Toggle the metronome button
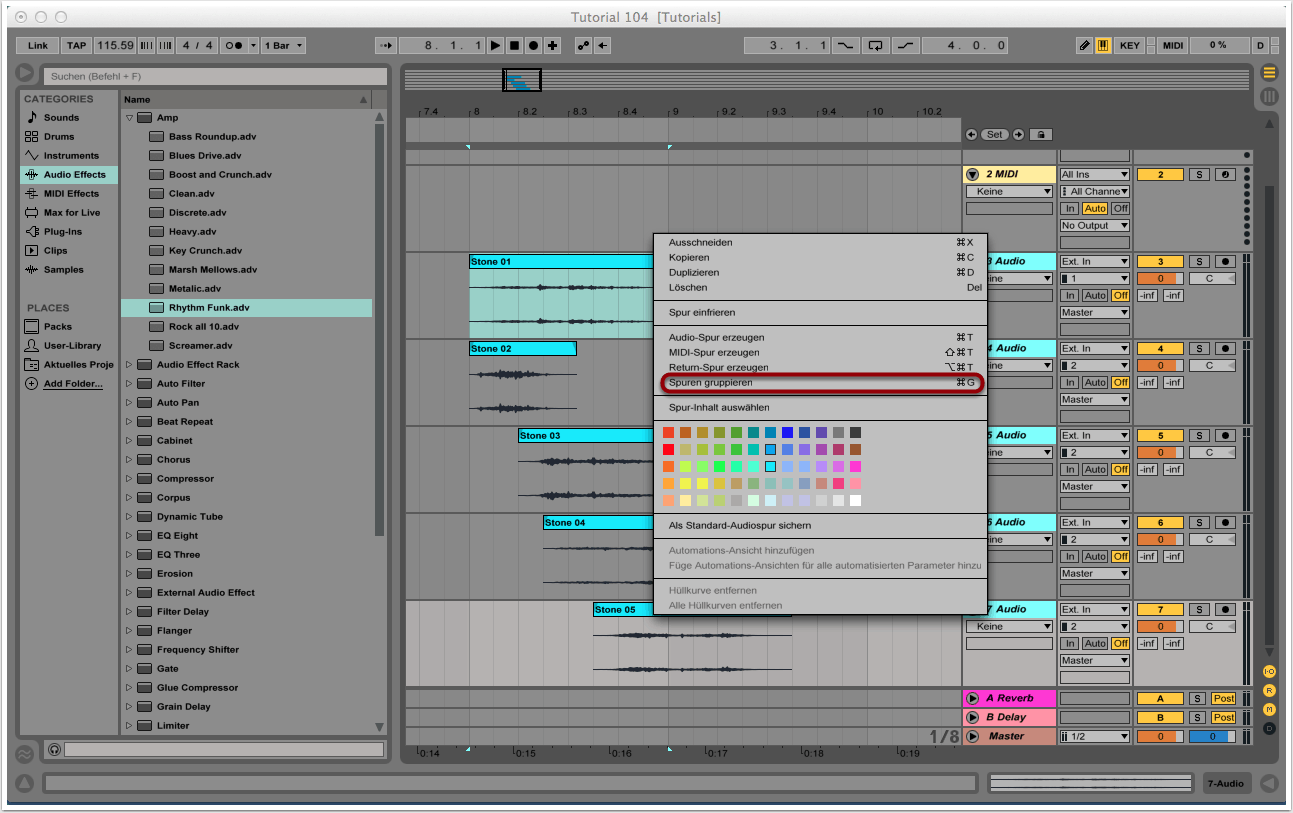 (235, 46)
